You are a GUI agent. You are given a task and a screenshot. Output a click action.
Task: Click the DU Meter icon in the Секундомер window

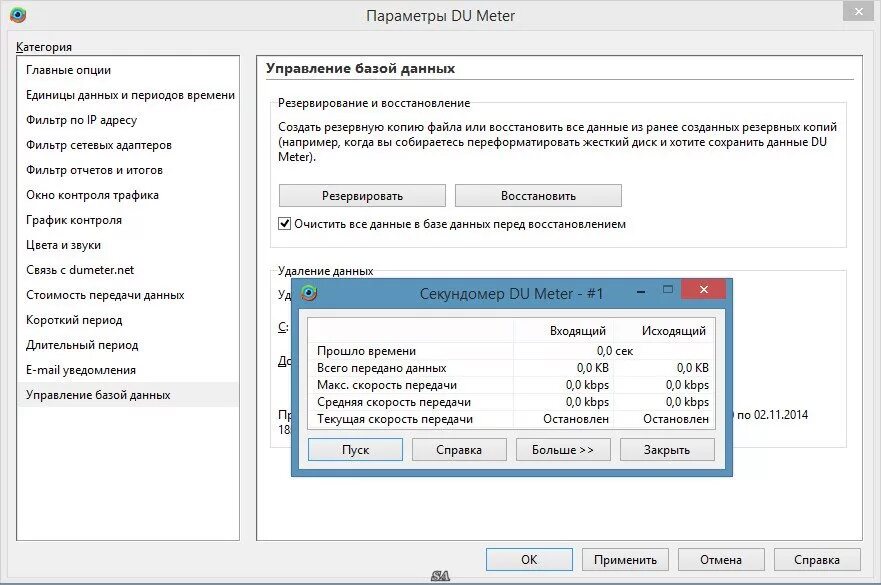309,293
